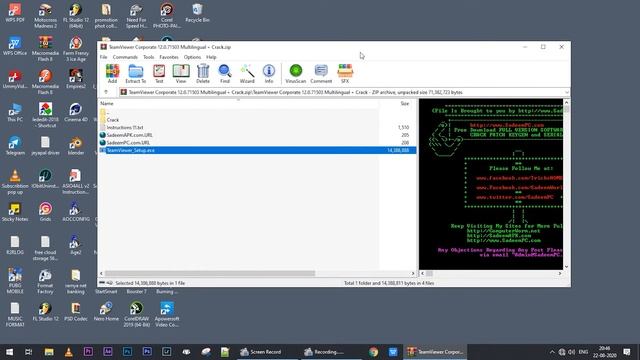The height and width of the screenshot is (360, 640).
Task: Open the notification center icon
Action: [627, 352]
